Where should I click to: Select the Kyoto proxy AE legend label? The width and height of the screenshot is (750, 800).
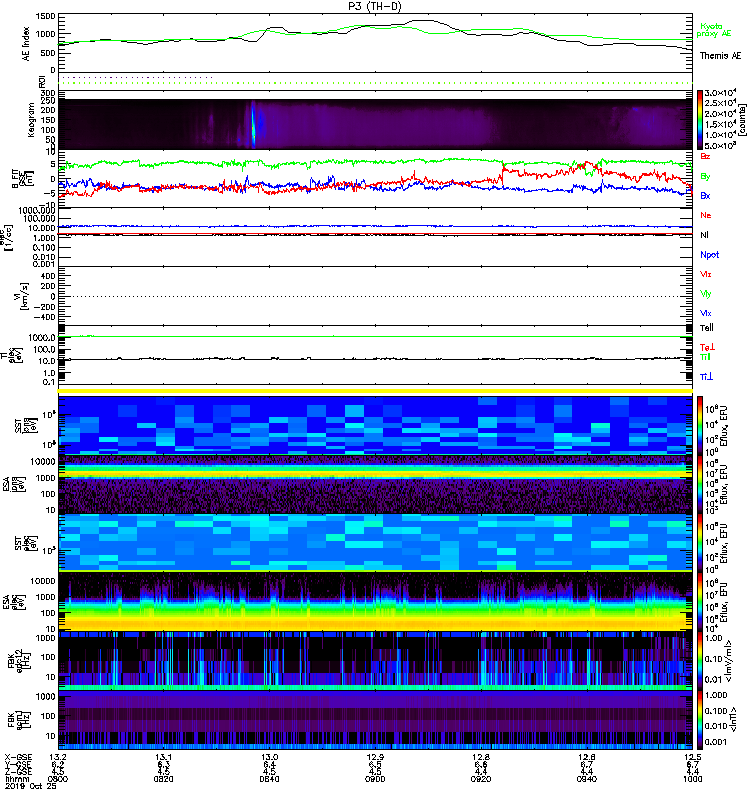tap(713, 30)
